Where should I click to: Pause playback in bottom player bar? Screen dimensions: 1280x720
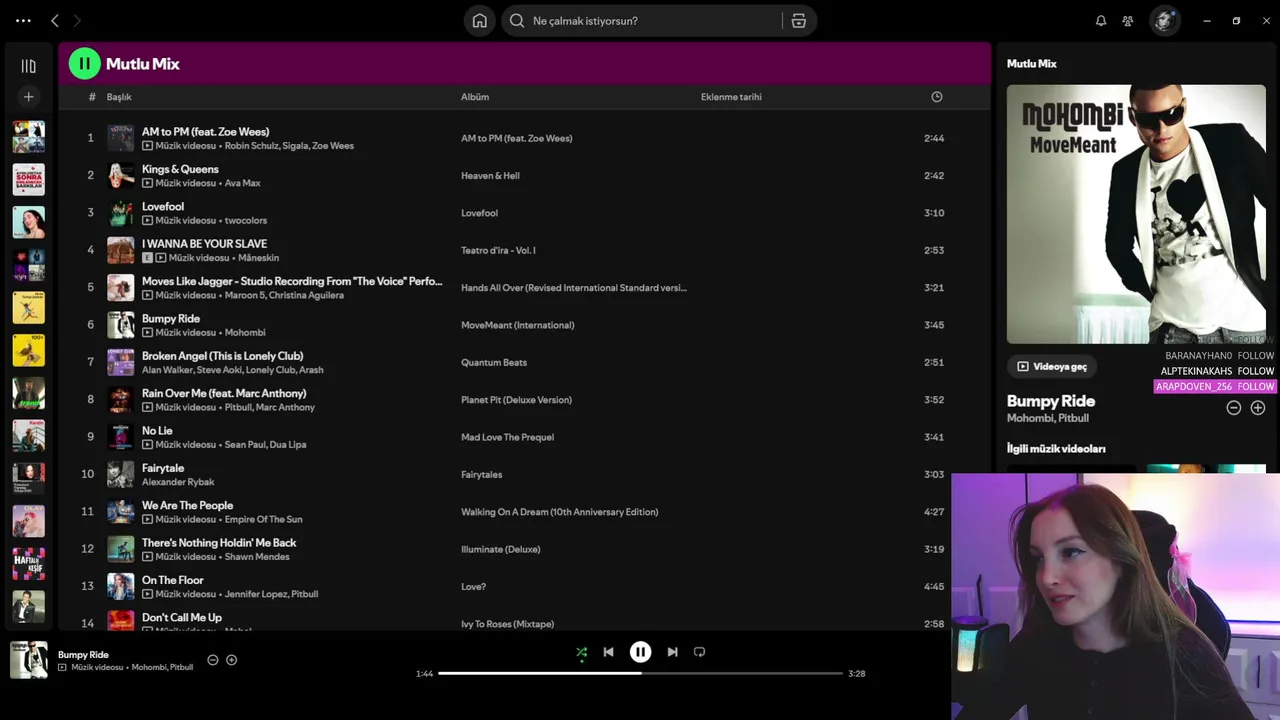point(640,652)
